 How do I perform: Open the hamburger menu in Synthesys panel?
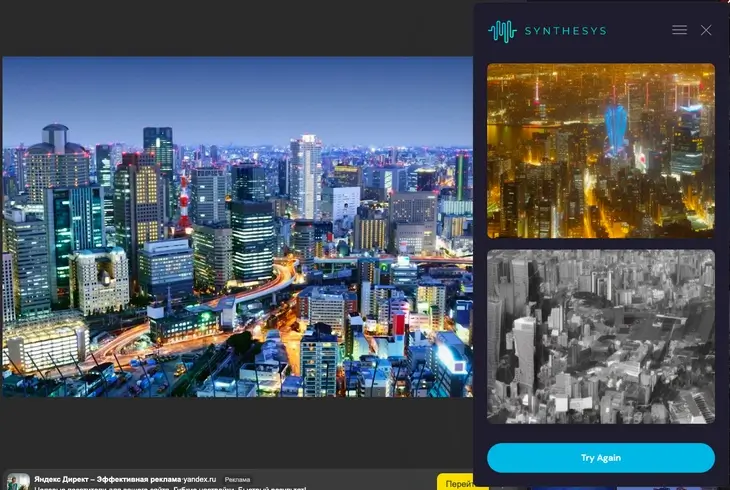tap(679, 30)
